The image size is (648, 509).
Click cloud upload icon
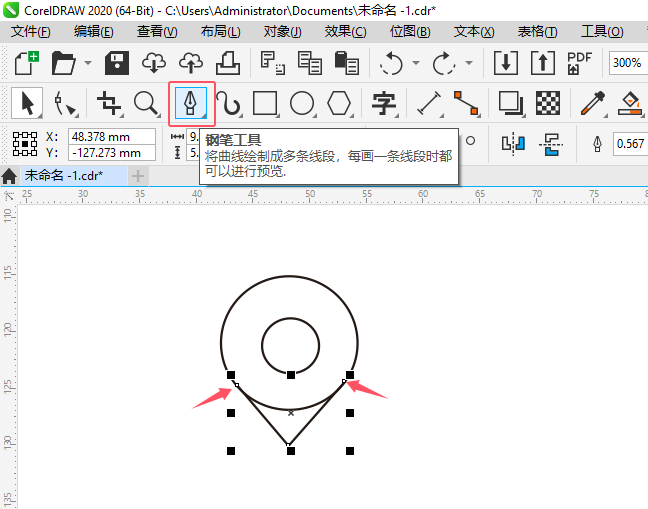click(x=191, y=63)
